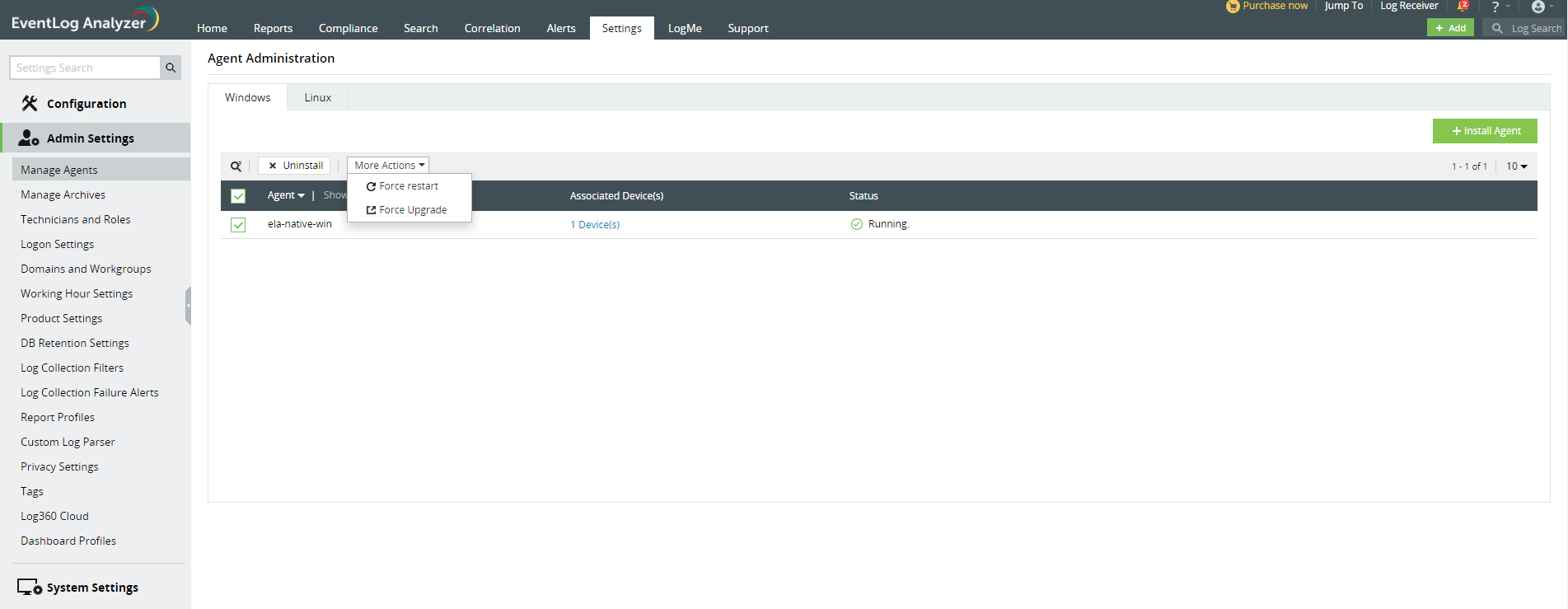Click the Install Agent button

1485,131
